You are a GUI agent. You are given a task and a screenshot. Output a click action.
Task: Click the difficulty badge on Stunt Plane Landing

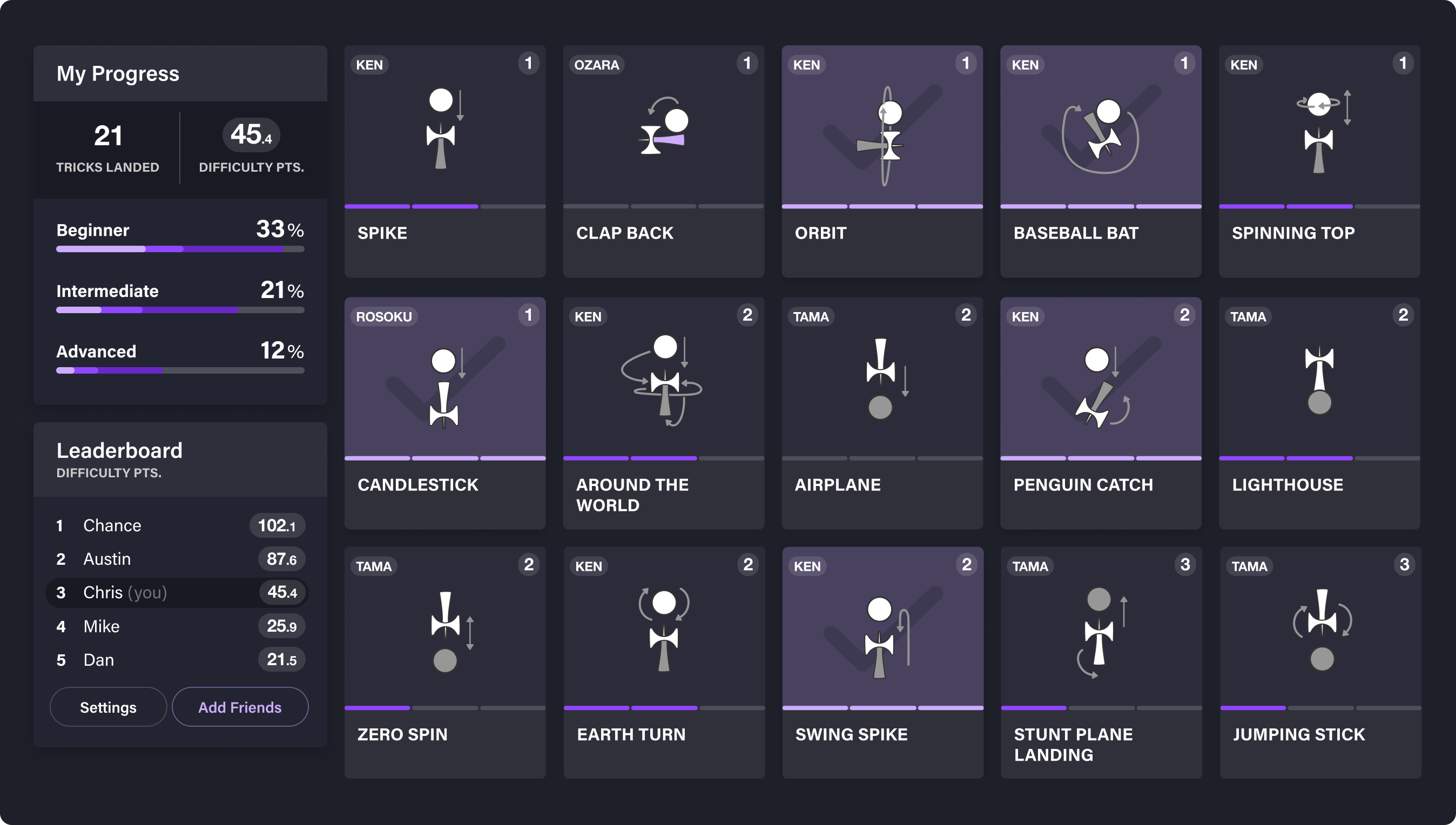[1185, 564]
